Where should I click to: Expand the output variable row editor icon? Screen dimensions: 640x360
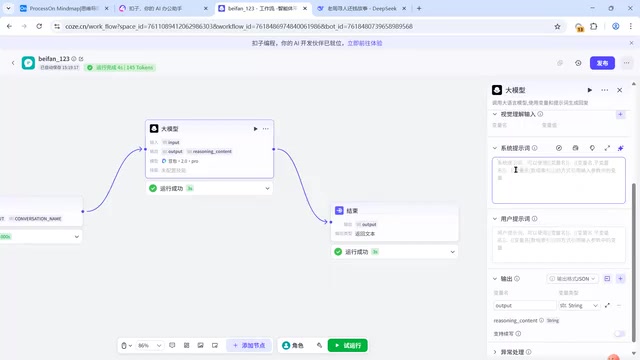[x=607, y=305]
